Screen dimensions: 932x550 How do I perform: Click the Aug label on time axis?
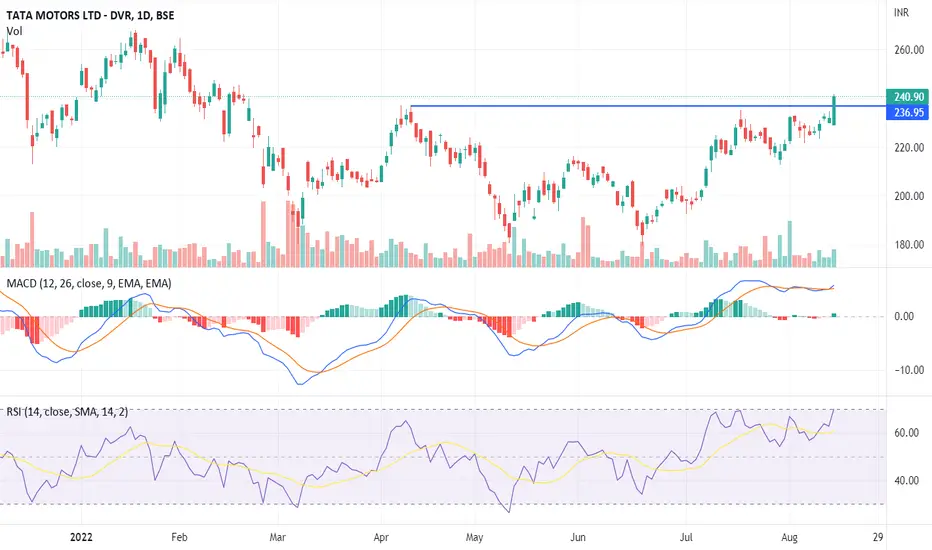pos(789,538)
